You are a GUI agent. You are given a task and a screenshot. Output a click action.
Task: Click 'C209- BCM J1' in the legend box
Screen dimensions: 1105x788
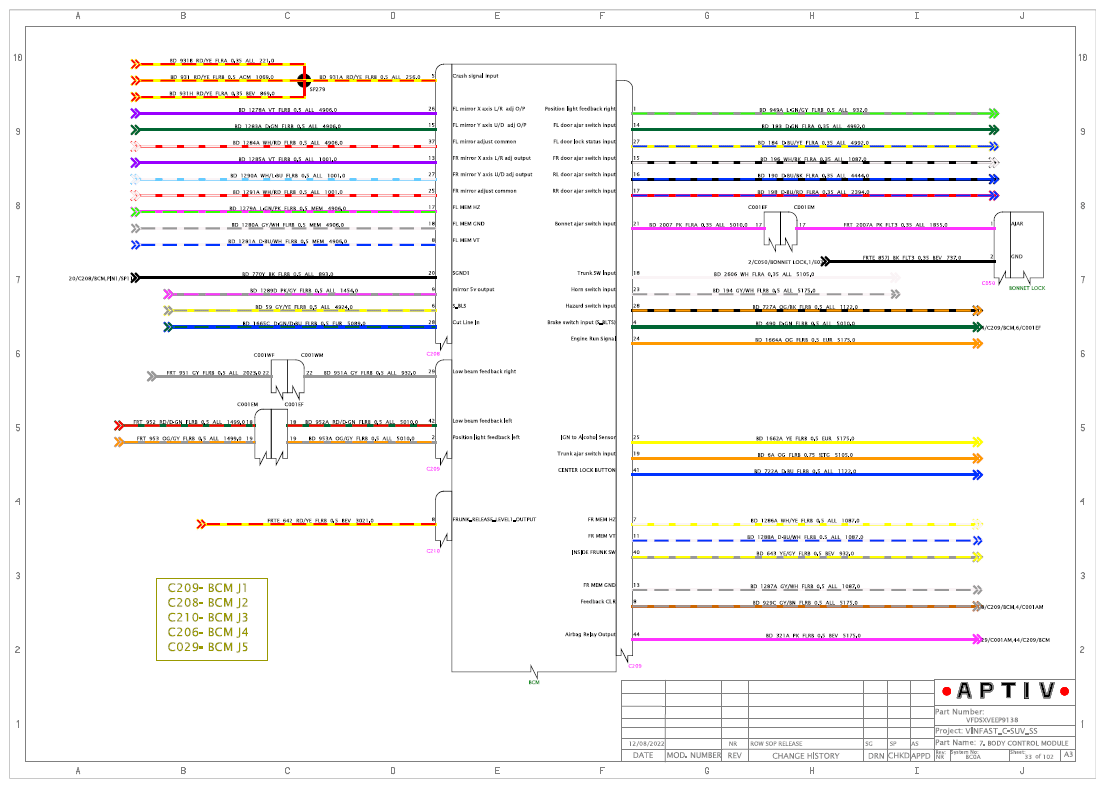[x=208, y=588]
